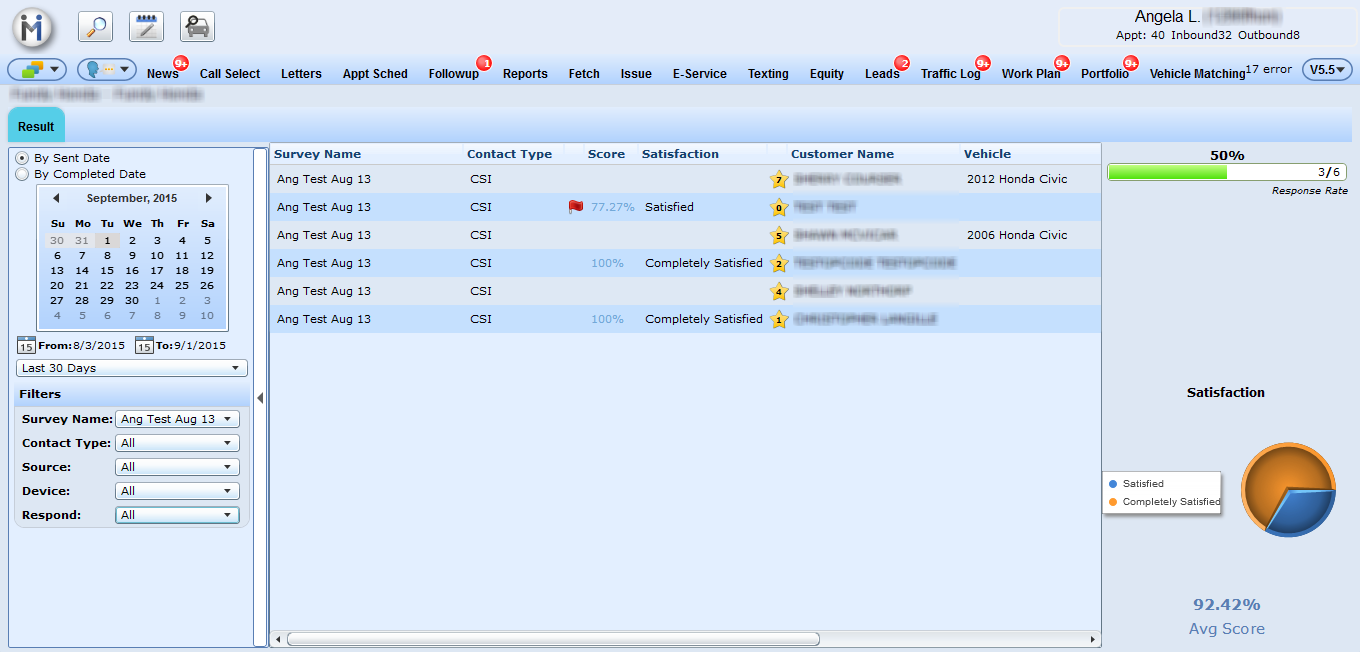Screen dimensions: 1360x652
Task: Click the magnifying glass search icon
Action: (x=95, y=27)
